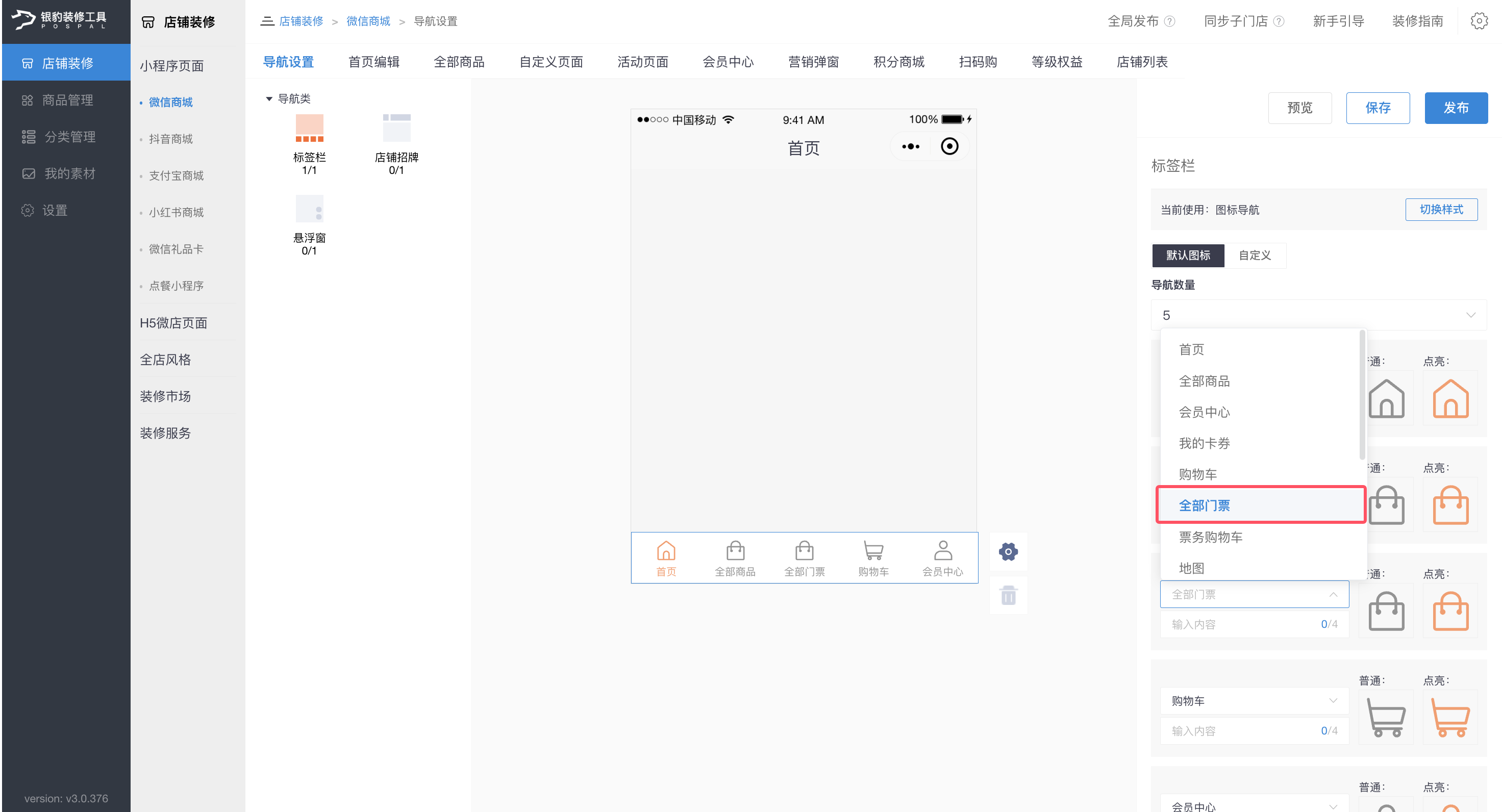Switch to the 营销弹窗 tab
The height and width of the screenshot is (812, 1502).
pyautogui.click(x=813, y=62)
